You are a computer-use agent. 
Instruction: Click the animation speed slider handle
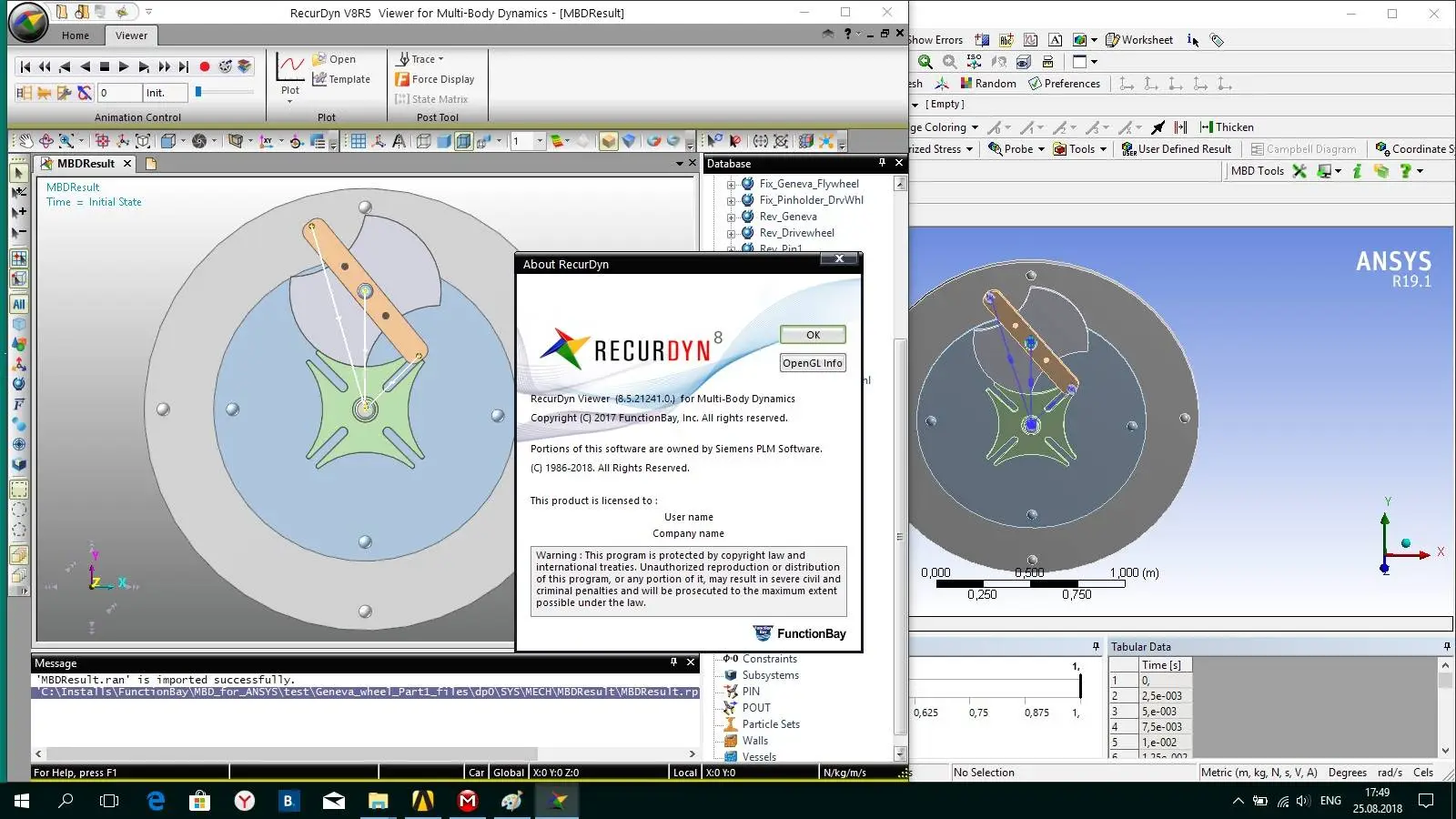point(198,92)
